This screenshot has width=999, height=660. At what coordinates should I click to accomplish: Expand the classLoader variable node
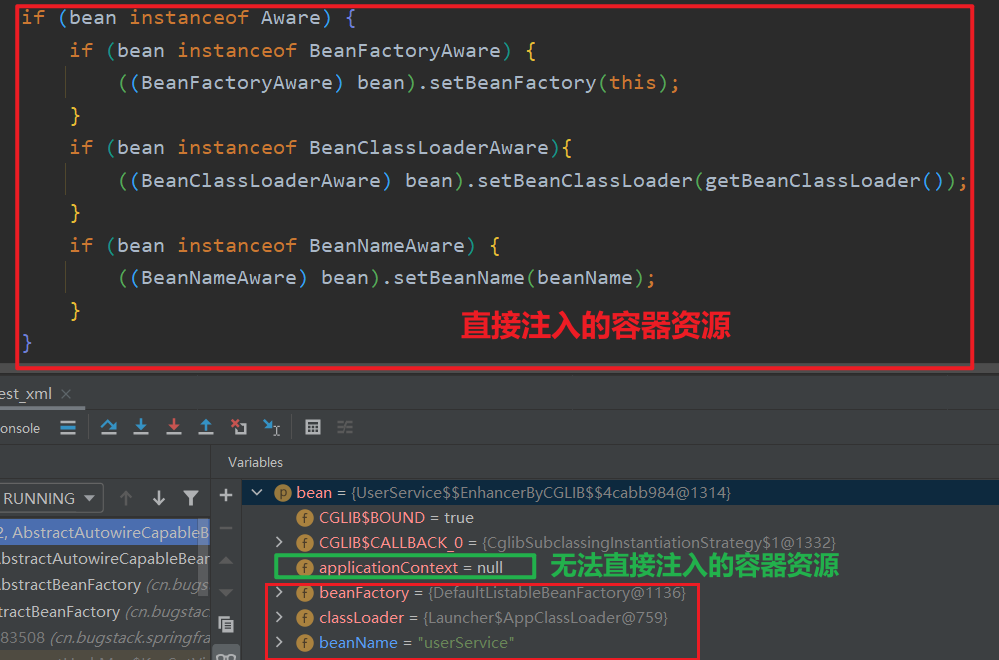tap(279, 618)
